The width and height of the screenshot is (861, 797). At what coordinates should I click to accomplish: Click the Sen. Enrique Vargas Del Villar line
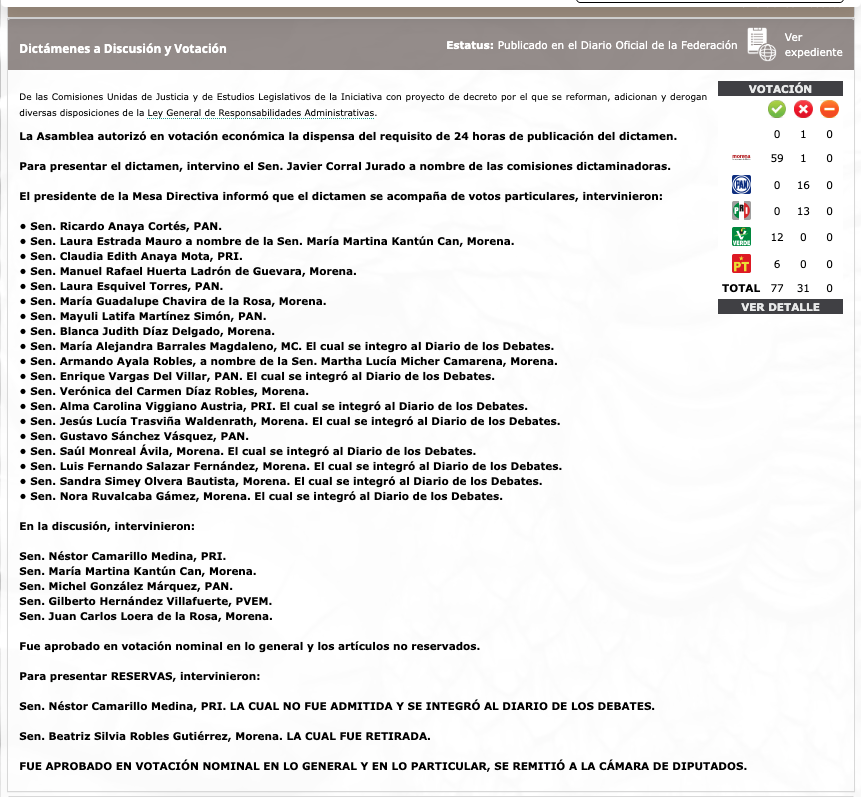(x=257, y=376)
